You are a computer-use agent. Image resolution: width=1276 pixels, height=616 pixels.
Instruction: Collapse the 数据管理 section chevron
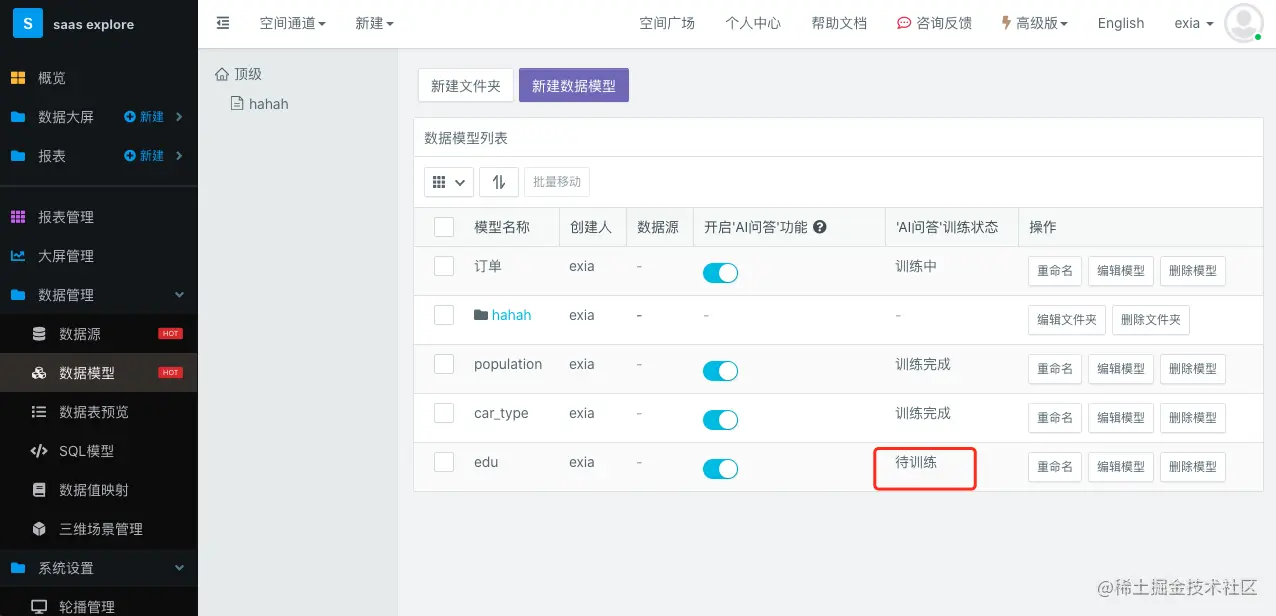click(179, 295)
